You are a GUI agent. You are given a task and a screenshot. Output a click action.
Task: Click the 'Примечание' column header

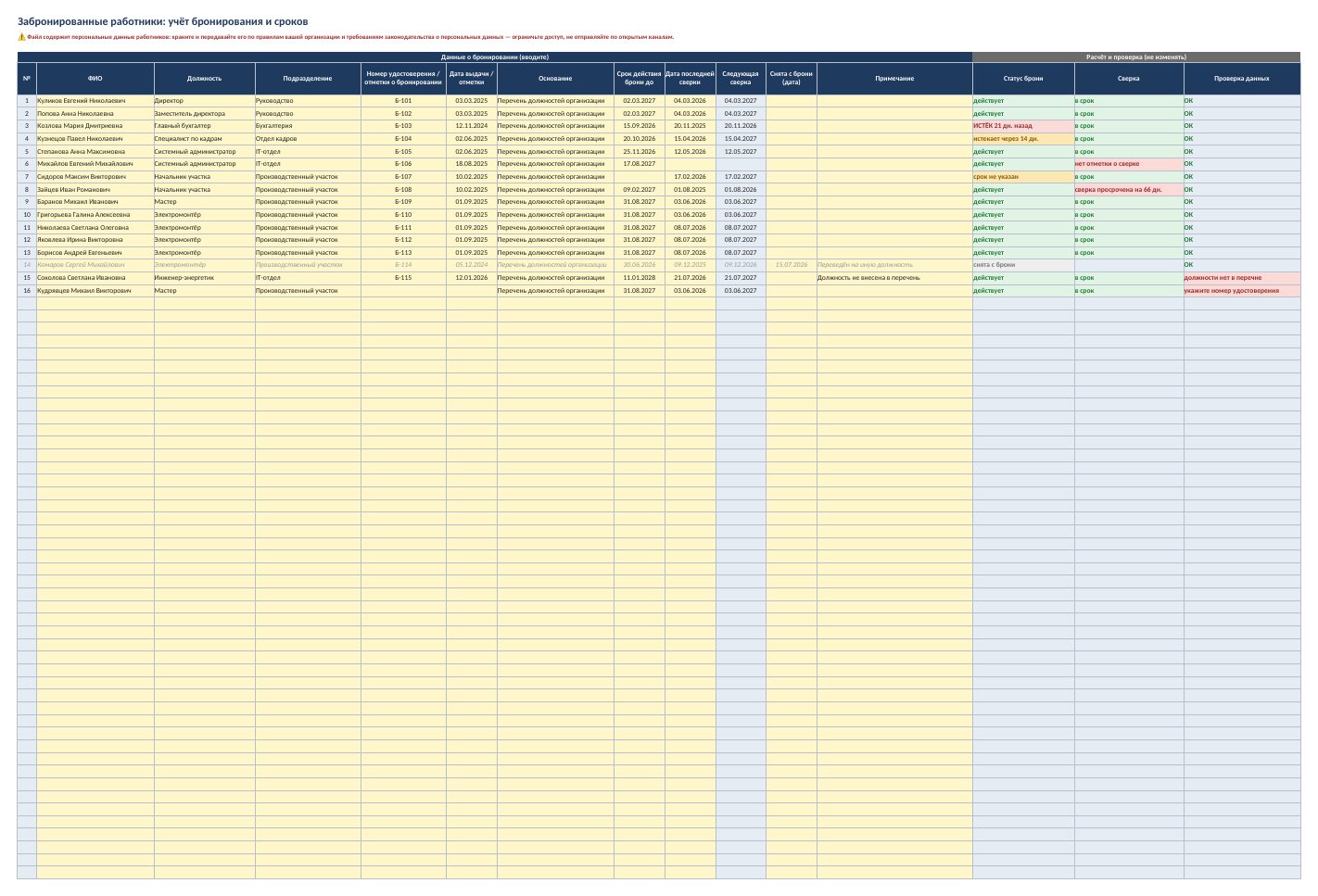click(x=894, y=79)
